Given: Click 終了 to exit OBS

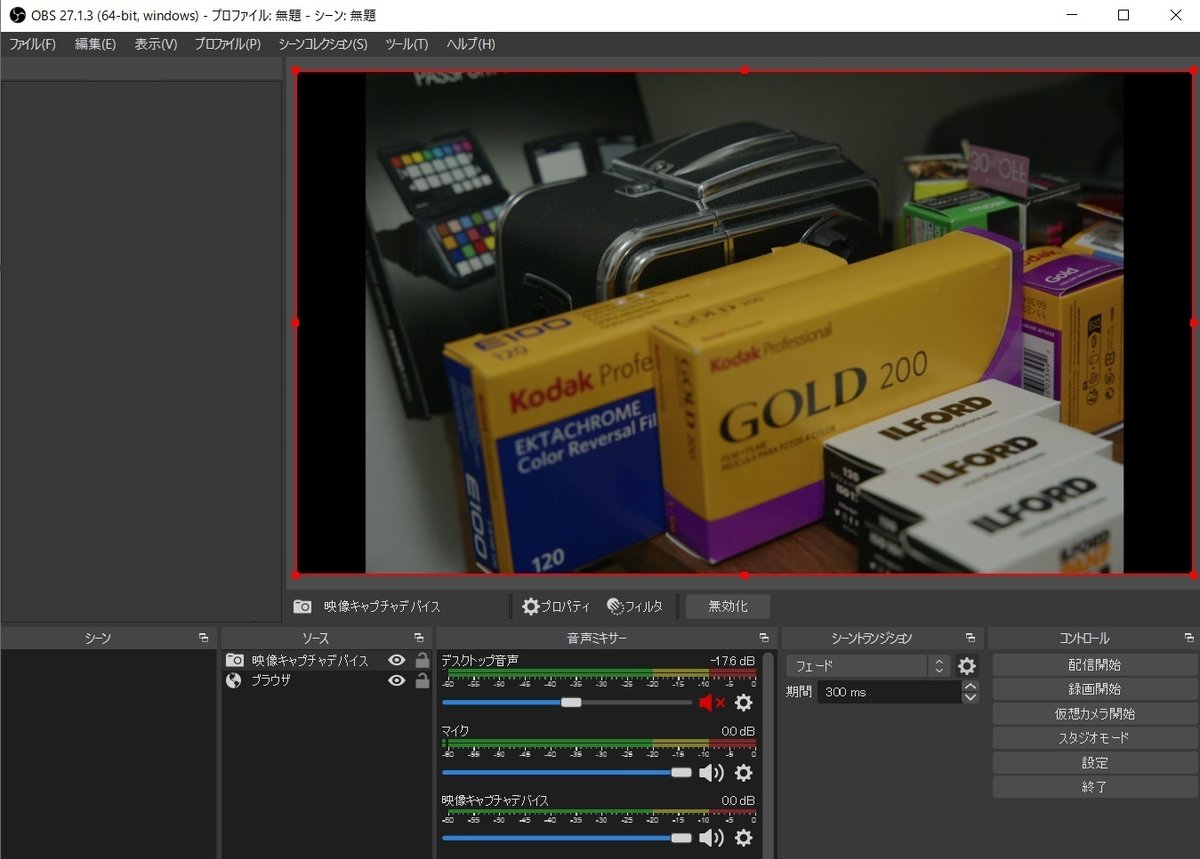Looking at the screenshot, I should [x=1094, y=787].
